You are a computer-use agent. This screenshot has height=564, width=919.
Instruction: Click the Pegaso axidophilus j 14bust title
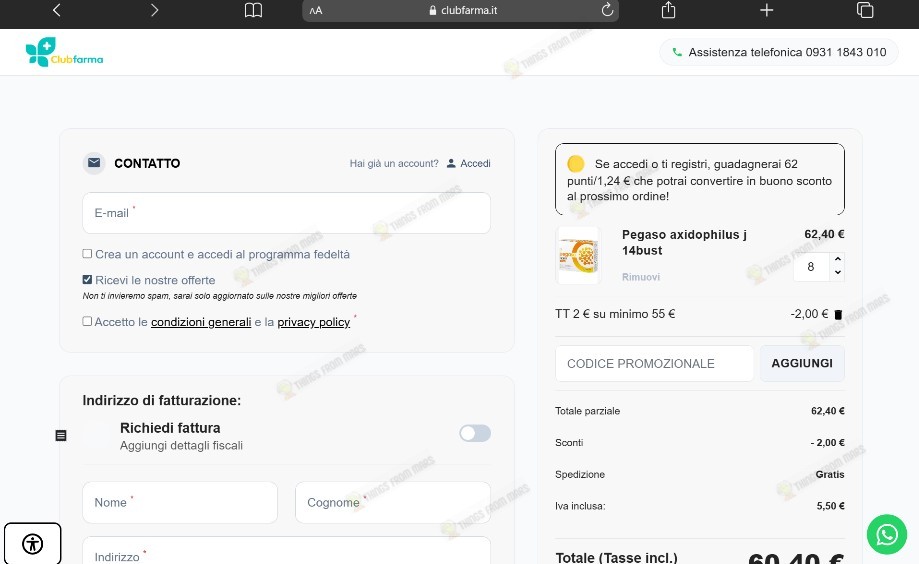(x=684, y=242)
